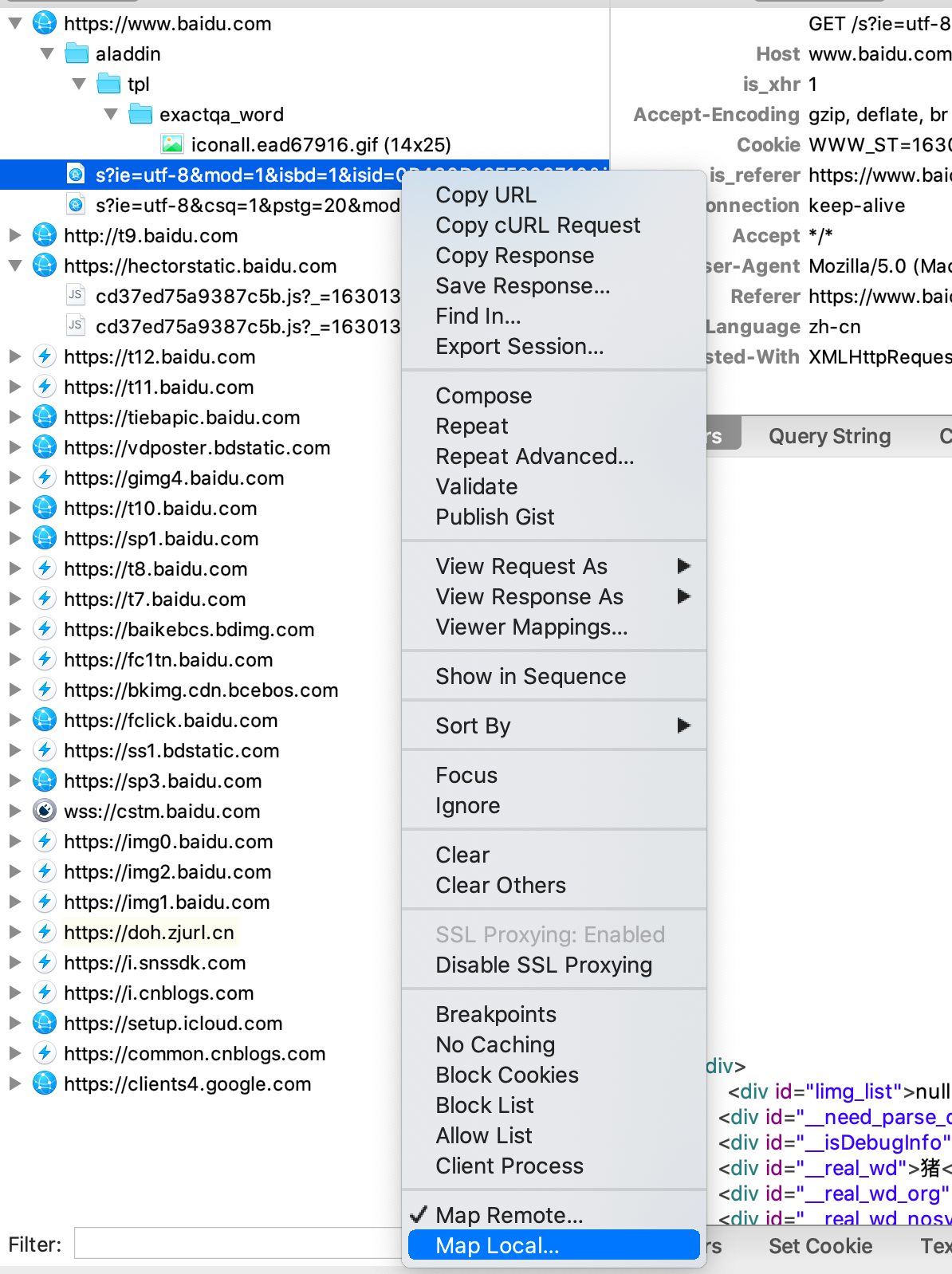Click the globe icon for fclick.baidu.com
The width and height of the screenshot is (952, 1274).
coord(45,720)
